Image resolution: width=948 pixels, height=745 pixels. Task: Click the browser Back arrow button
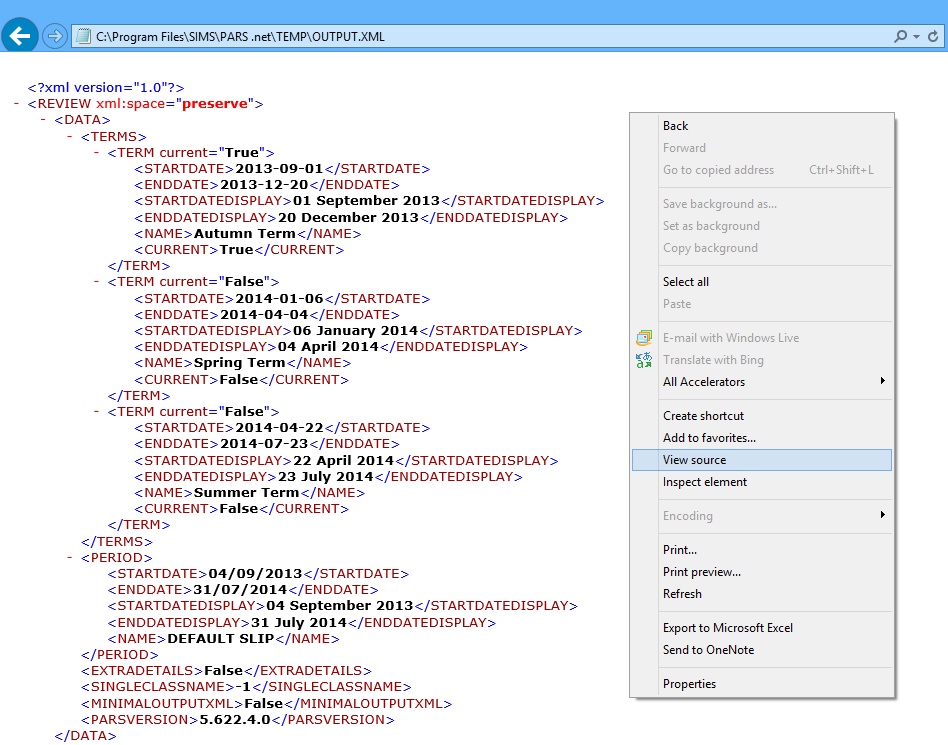click(19, 36)
